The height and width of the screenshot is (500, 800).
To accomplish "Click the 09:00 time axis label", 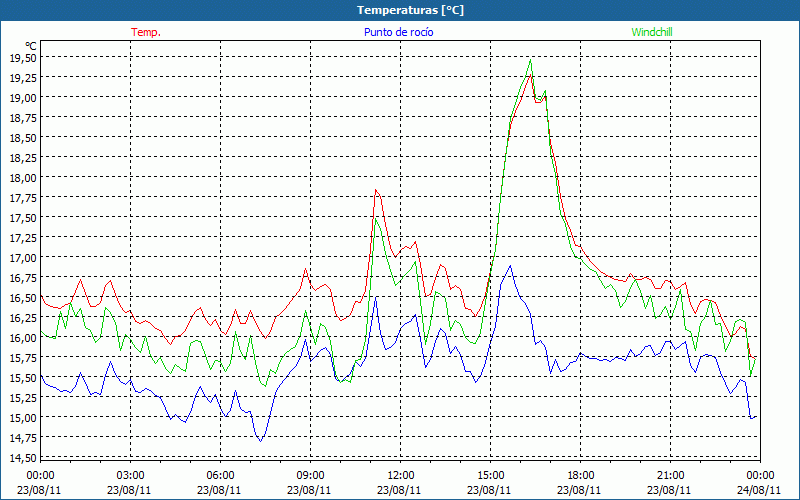I will pyautogui.click(x=310, y=476).
